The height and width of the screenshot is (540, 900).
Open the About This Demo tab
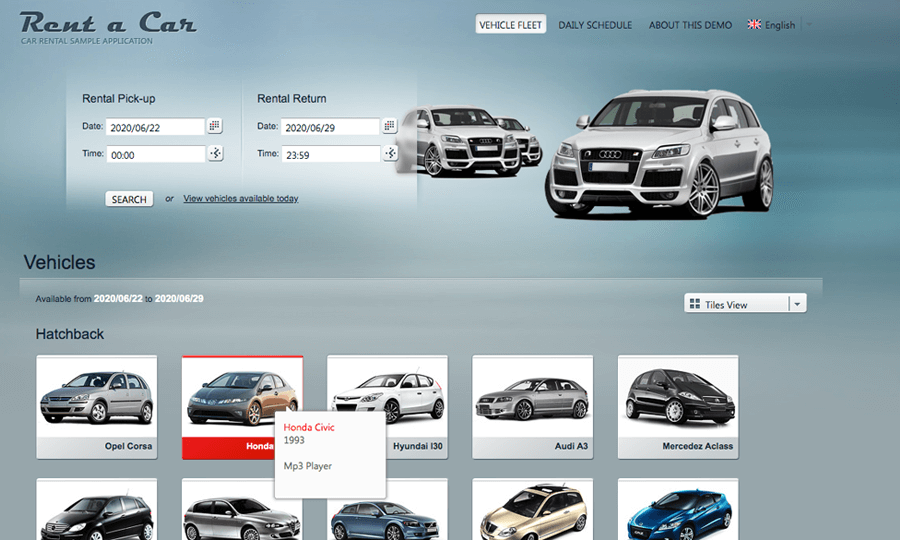(690, 25)
